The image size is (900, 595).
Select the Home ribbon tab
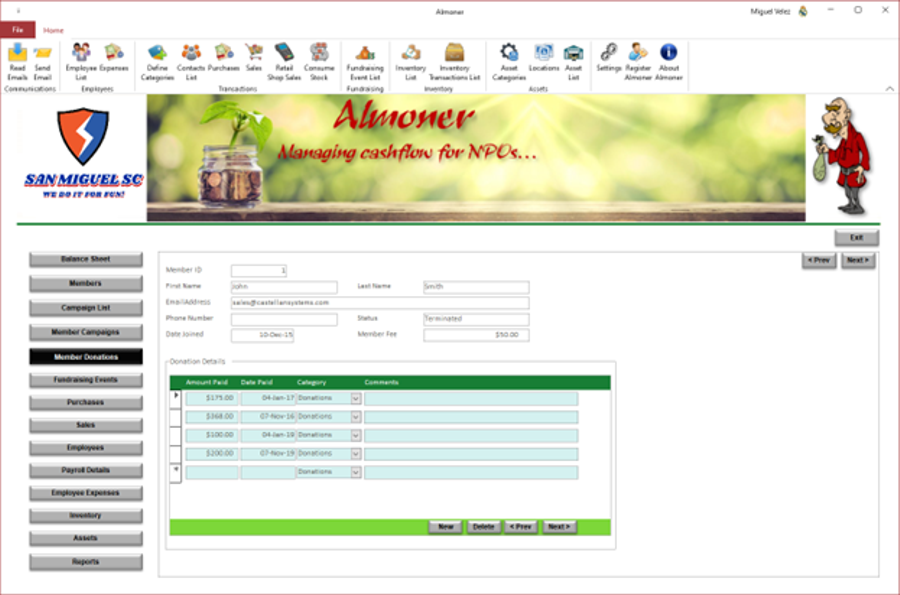(53, 30)
